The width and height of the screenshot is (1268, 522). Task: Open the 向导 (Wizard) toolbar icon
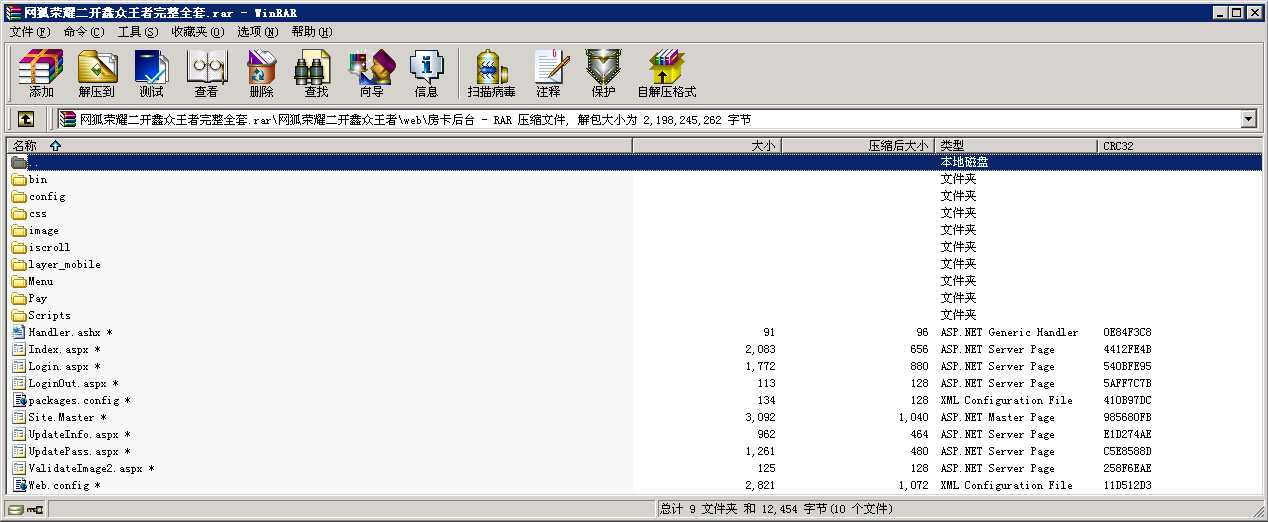pyautogui.click(x=371, y=73)
